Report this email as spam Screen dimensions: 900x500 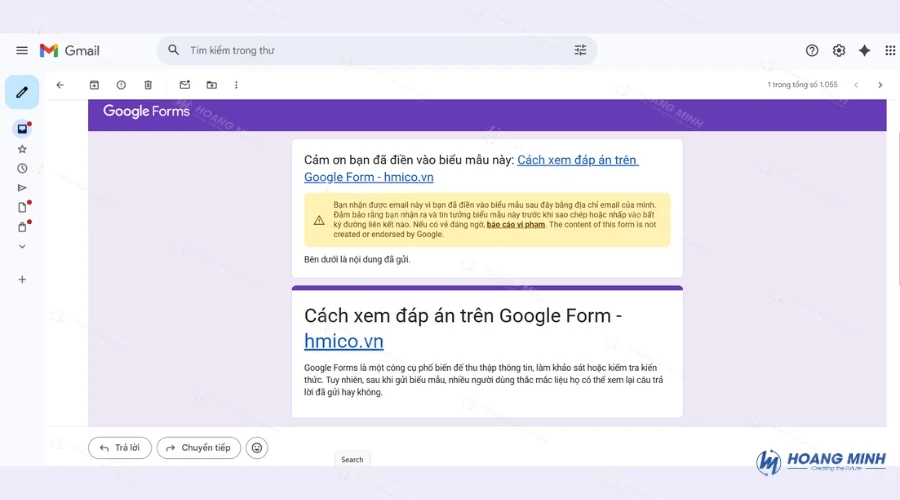121,85
